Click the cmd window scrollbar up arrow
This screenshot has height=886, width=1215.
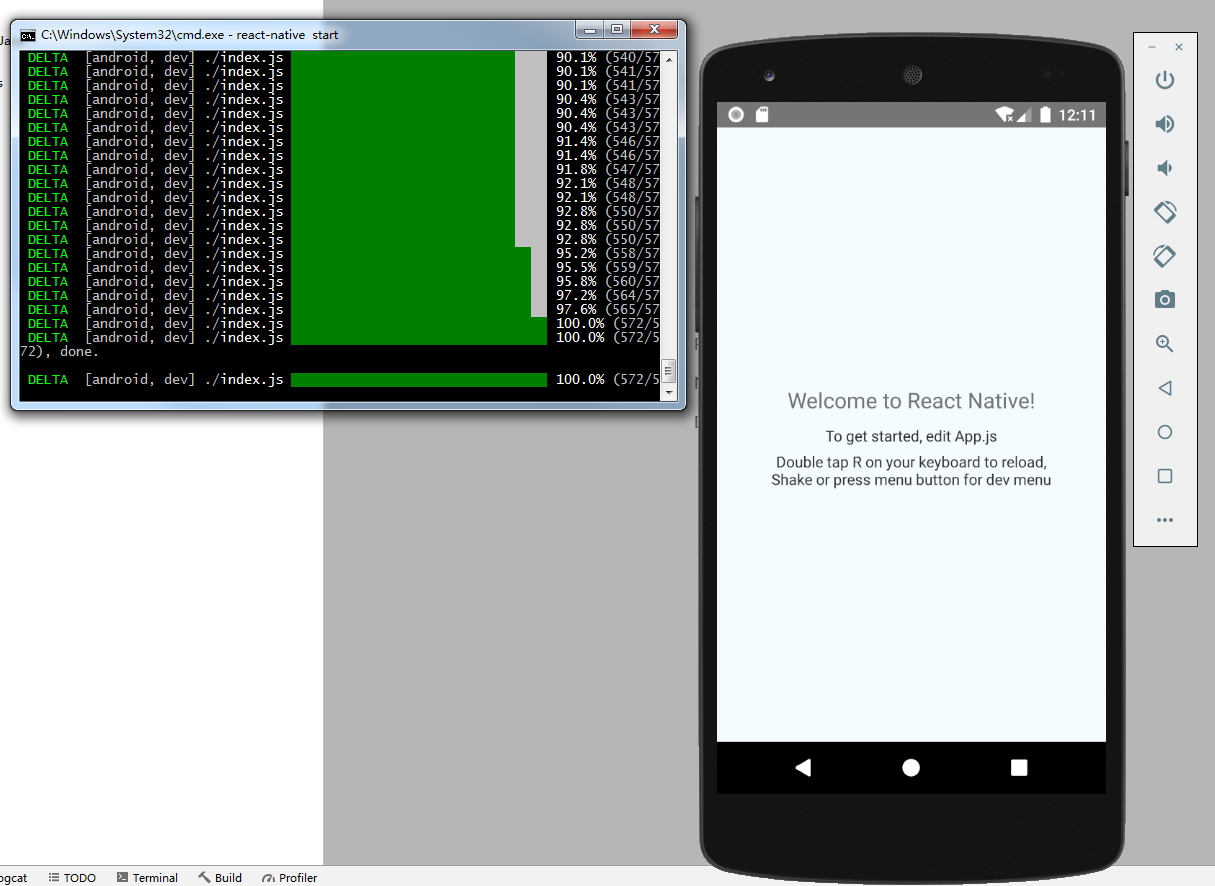(x=669, y=59)
